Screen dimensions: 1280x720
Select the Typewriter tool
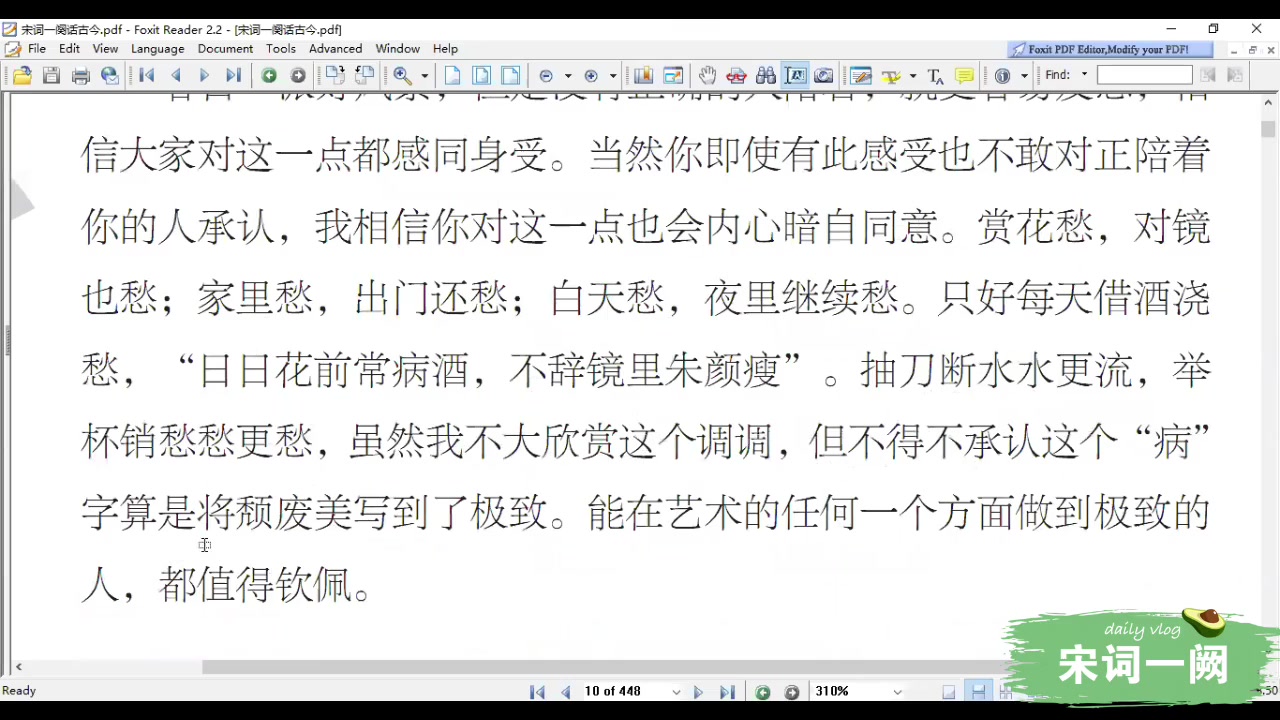[x=935, y=75]
